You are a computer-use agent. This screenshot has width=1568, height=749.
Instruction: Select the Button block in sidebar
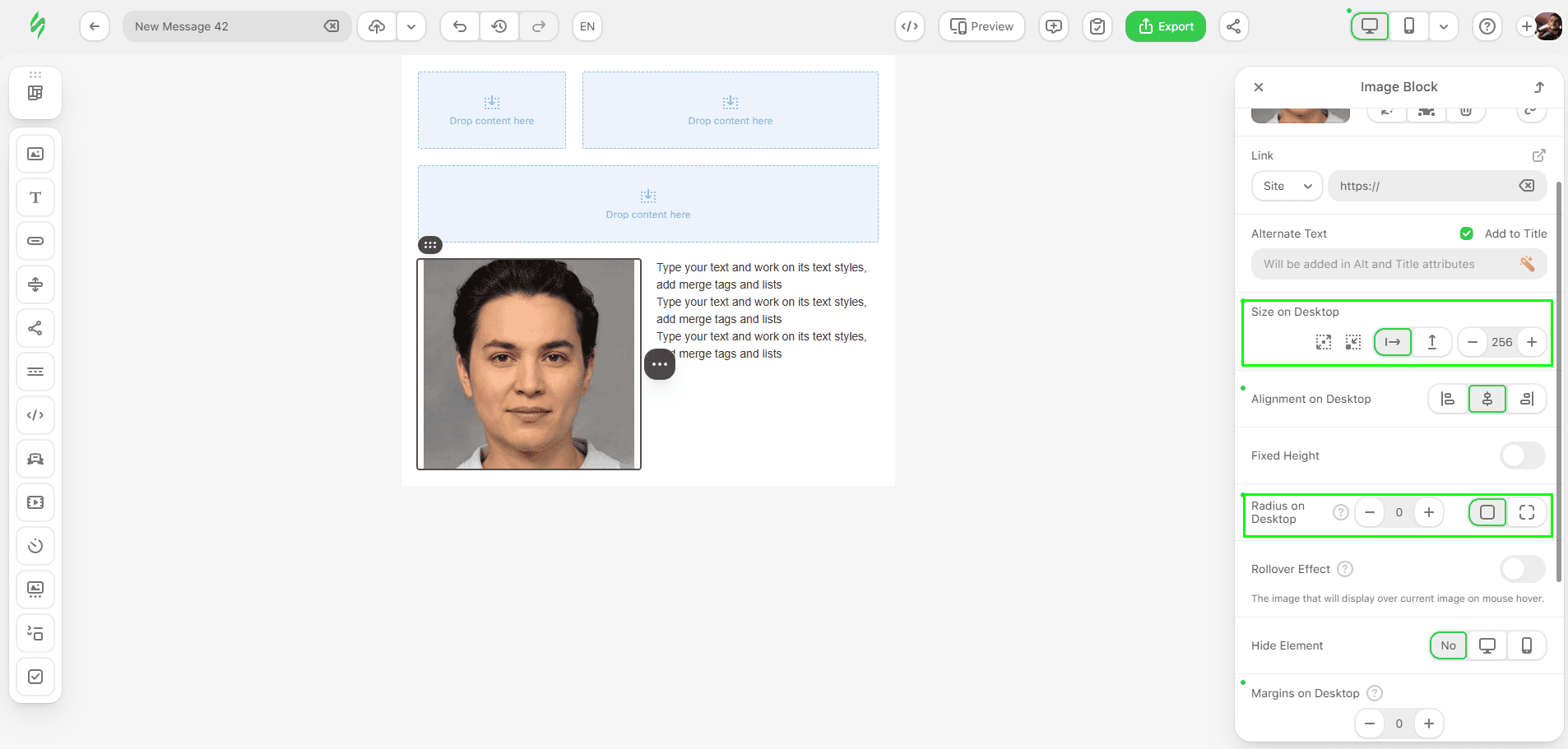(x=35, y=241)
